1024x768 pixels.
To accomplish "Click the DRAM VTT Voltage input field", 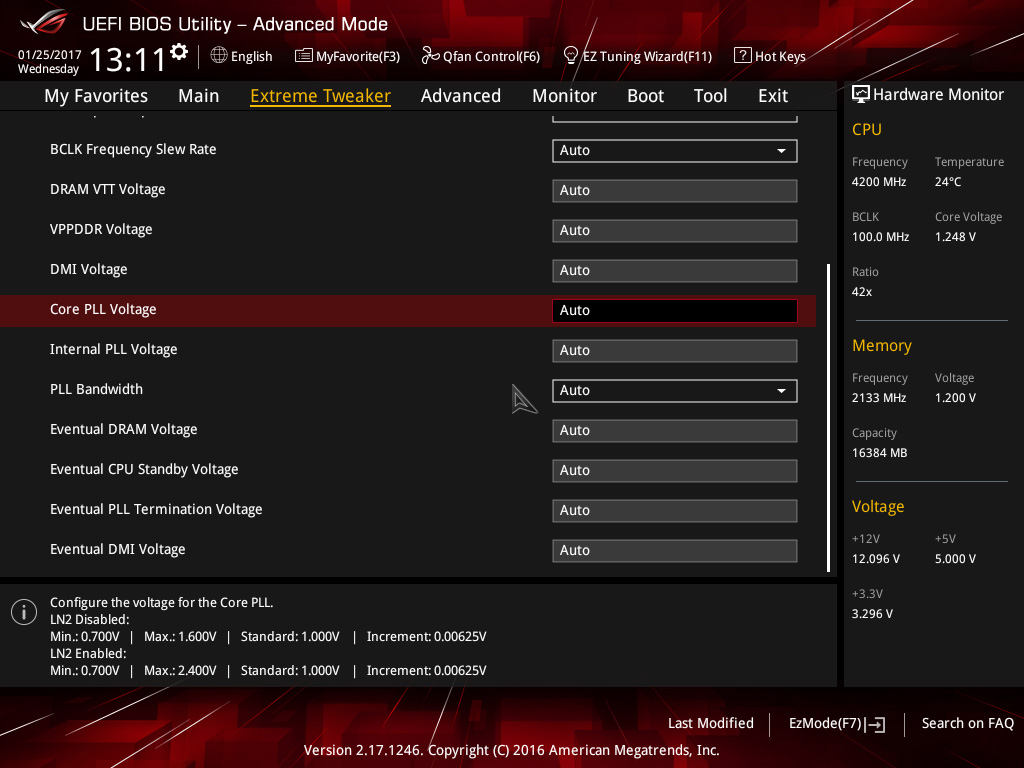I will [x=675, y=191].
